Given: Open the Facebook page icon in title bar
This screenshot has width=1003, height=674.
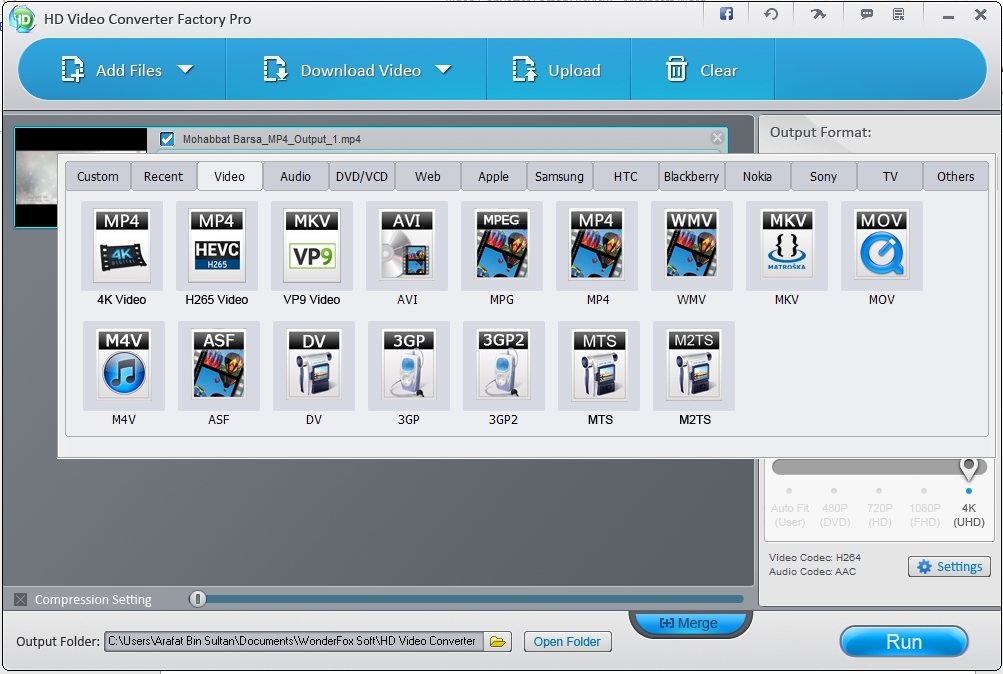Looking at the screenshot, I should tap(726, 14).
